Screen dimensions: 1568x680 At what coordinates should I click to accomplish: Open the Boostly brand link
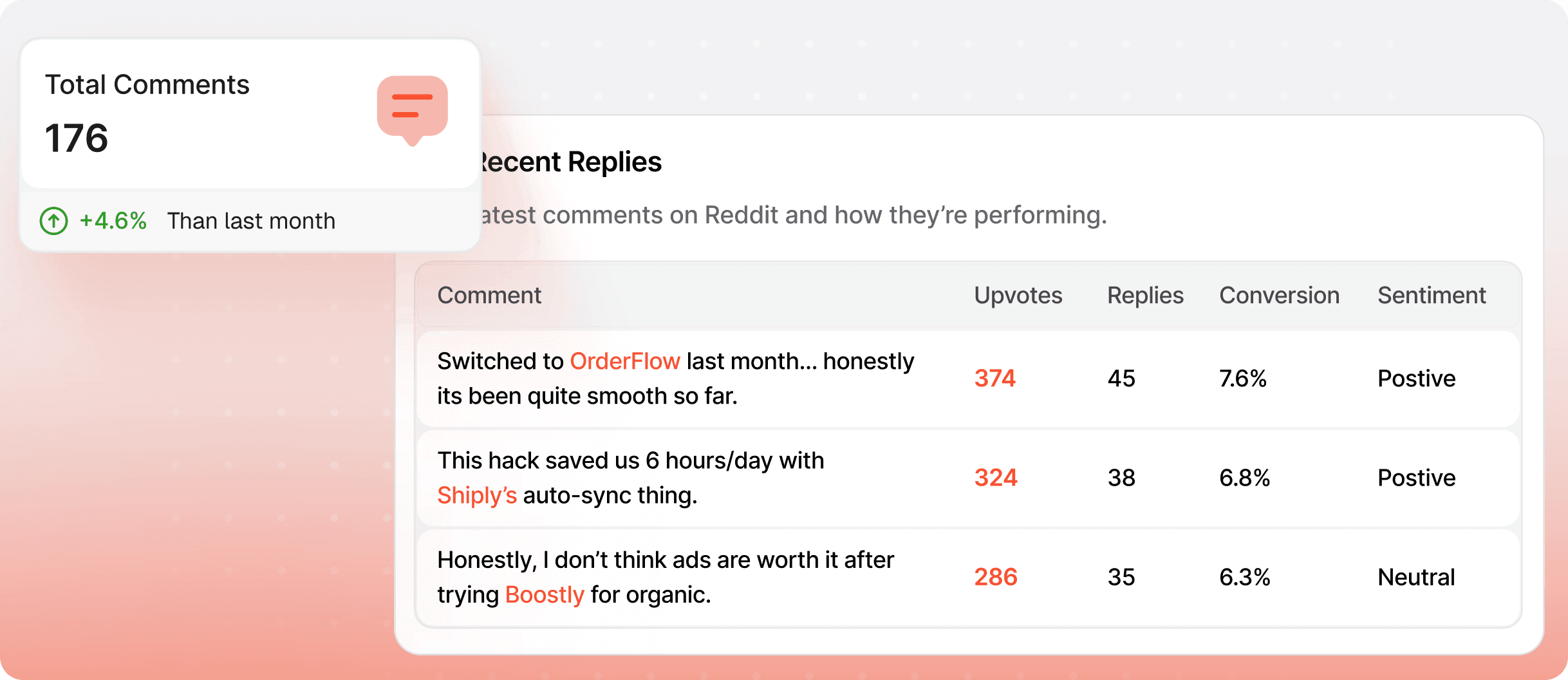click(x=544, y=594)
